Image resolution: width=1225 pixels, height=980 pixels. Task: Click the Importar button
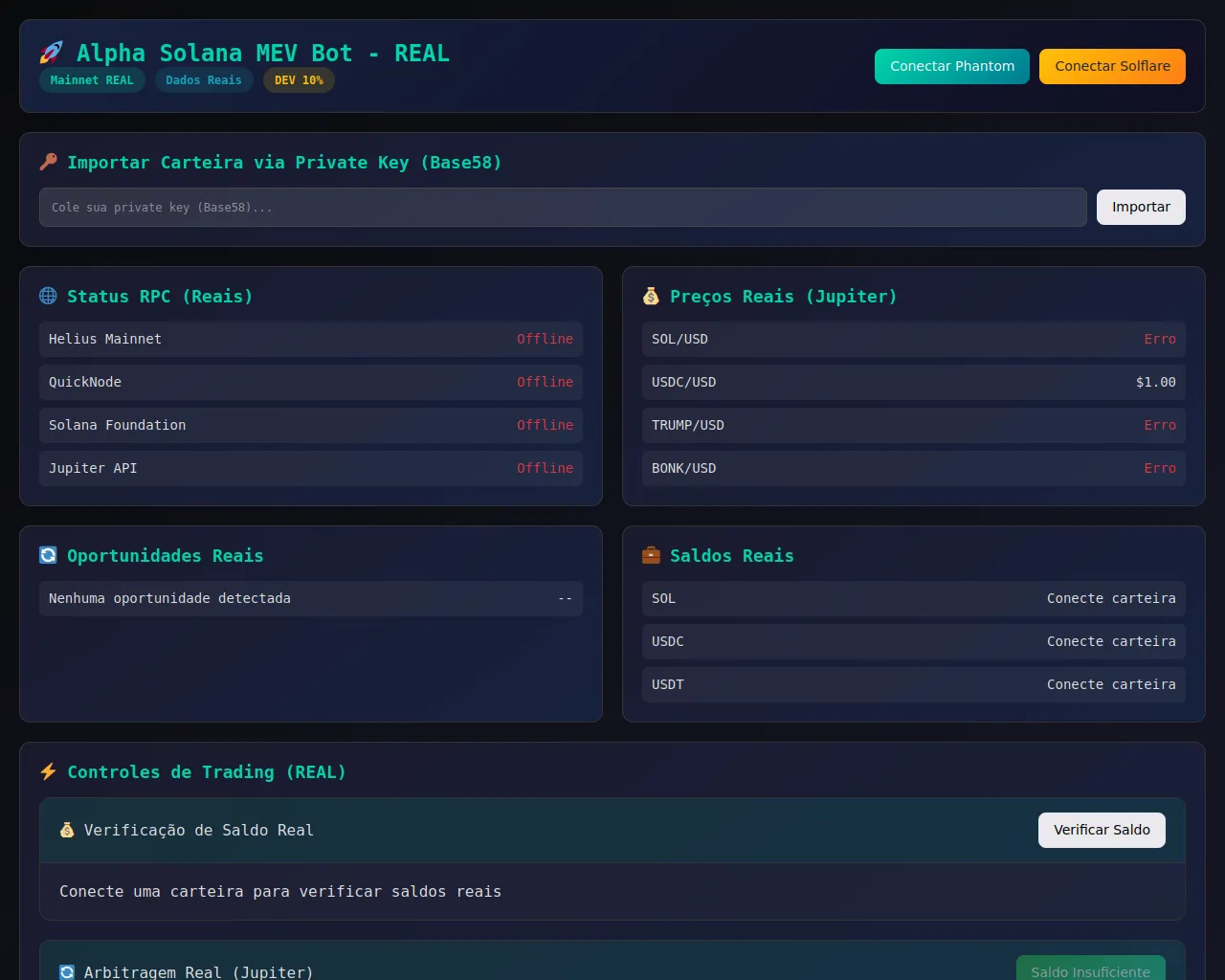tap(1141, 207)
